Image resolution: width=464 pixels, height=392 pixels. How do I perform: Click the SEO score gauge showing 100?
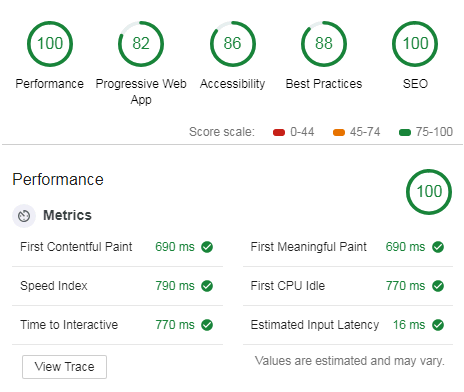click(x=415, y=44)
